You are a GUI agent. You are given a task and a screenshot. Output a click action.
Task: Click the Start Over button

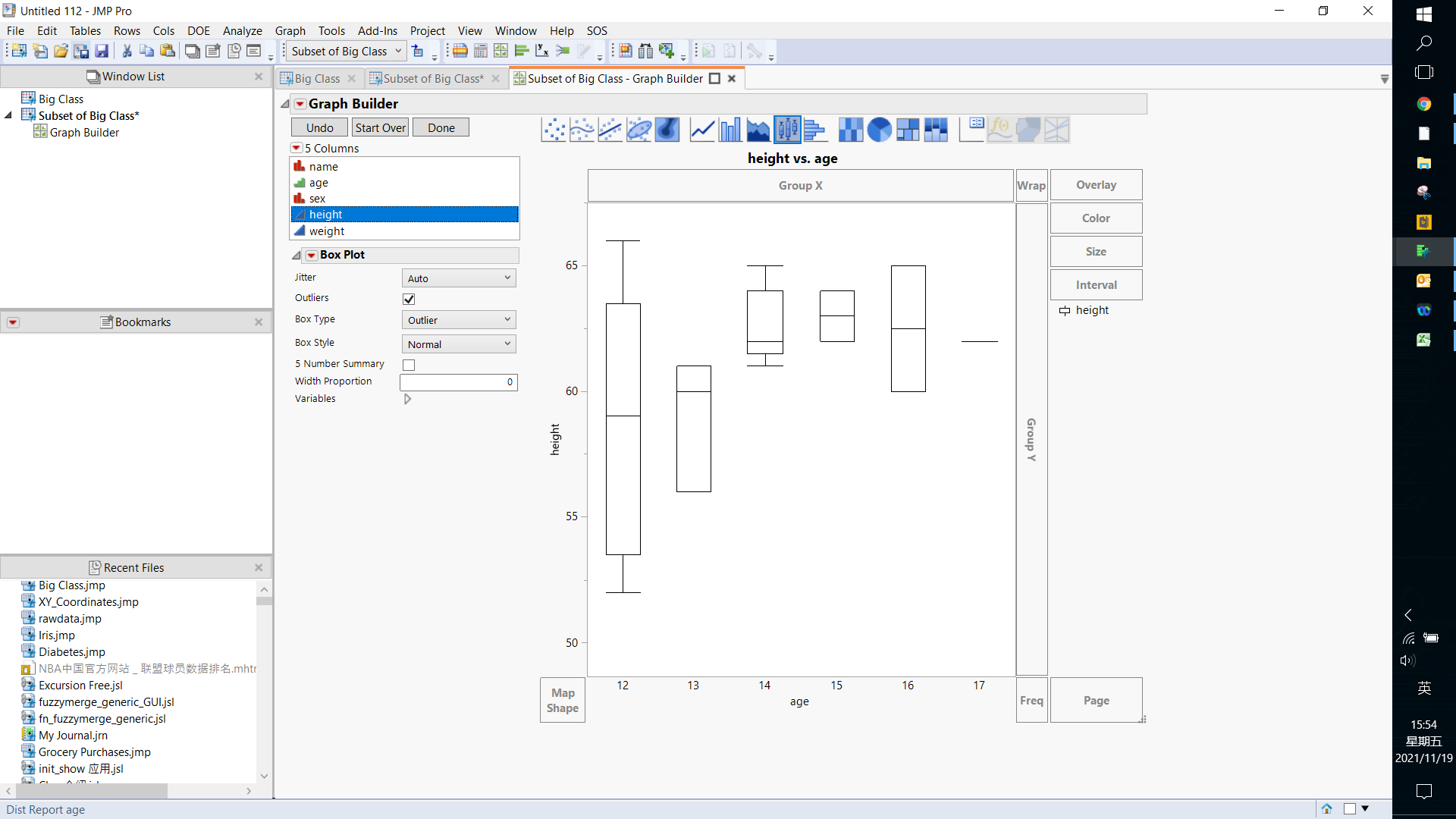(380, 128)
